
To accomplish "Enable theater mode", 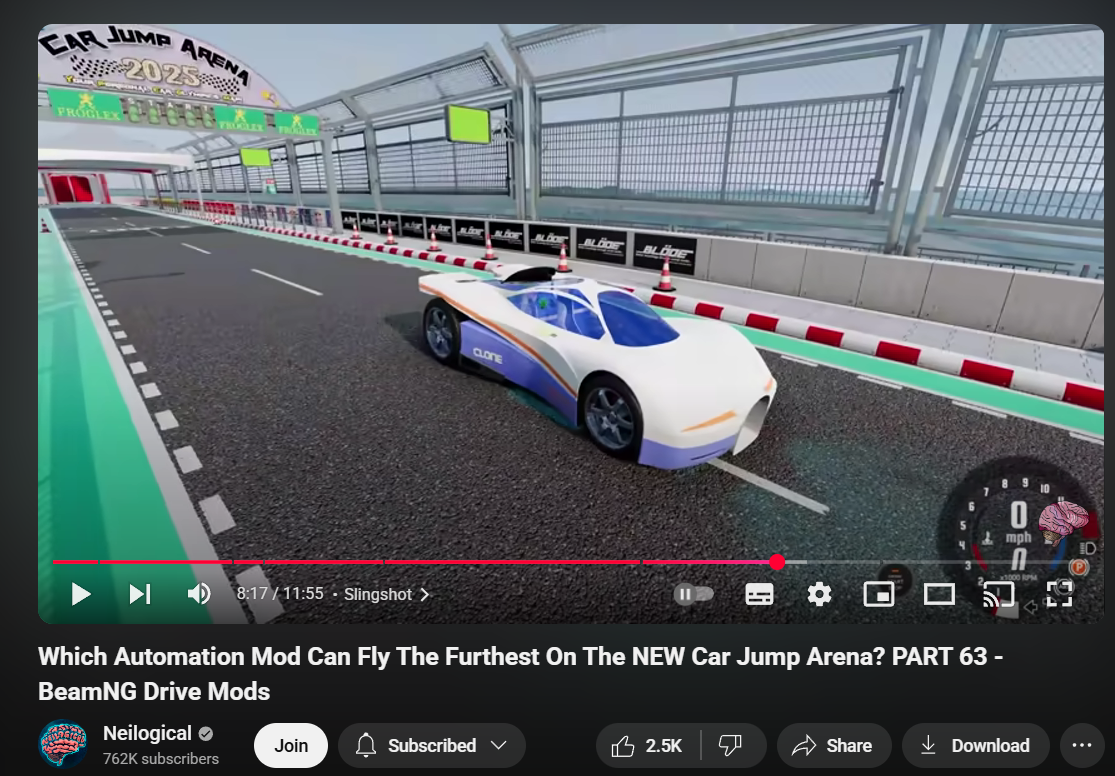I will (x=939, y=594).
